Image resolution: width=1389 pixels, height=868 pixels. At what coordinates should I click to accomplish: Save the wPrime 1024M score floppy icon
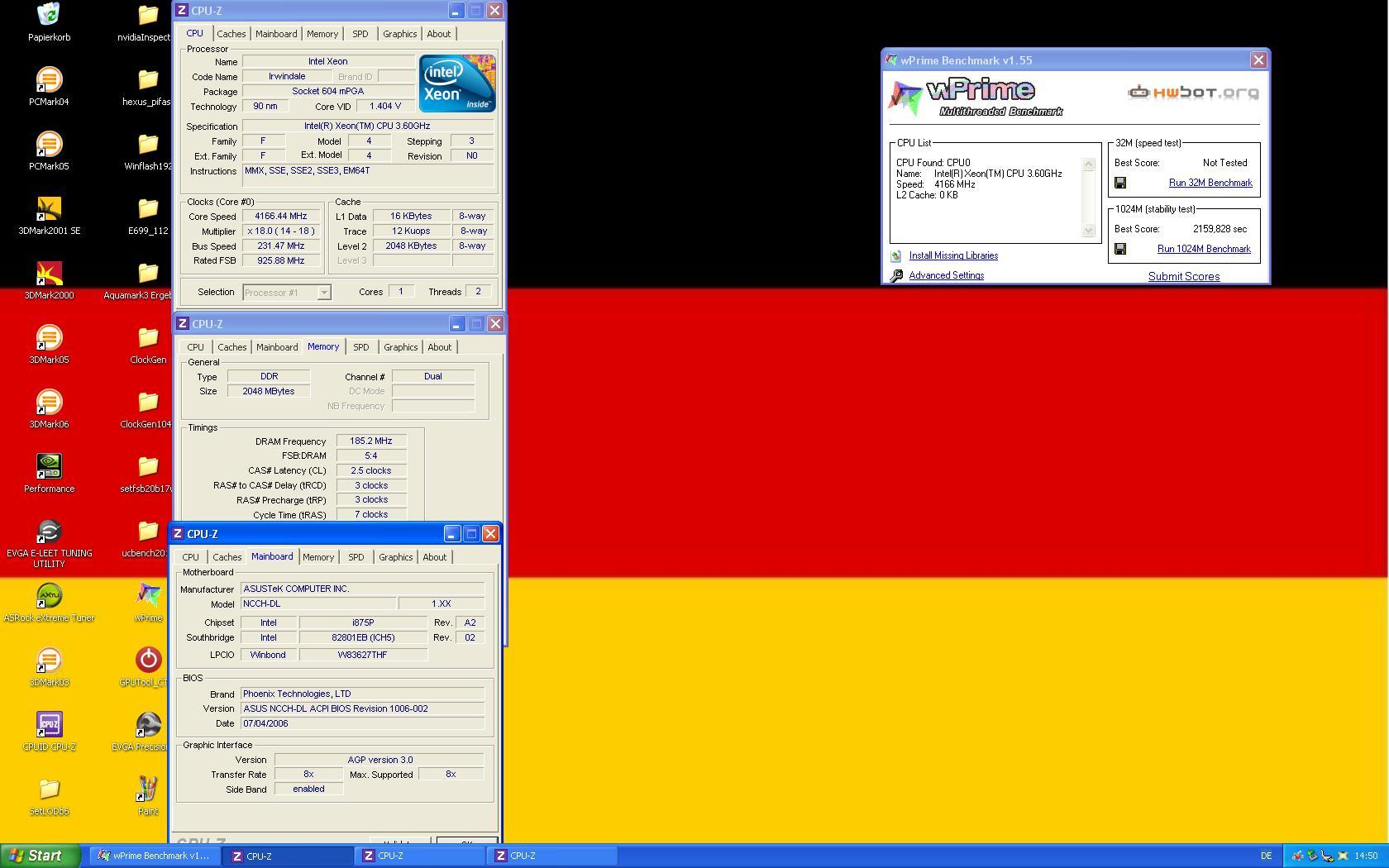point(1120,249)
